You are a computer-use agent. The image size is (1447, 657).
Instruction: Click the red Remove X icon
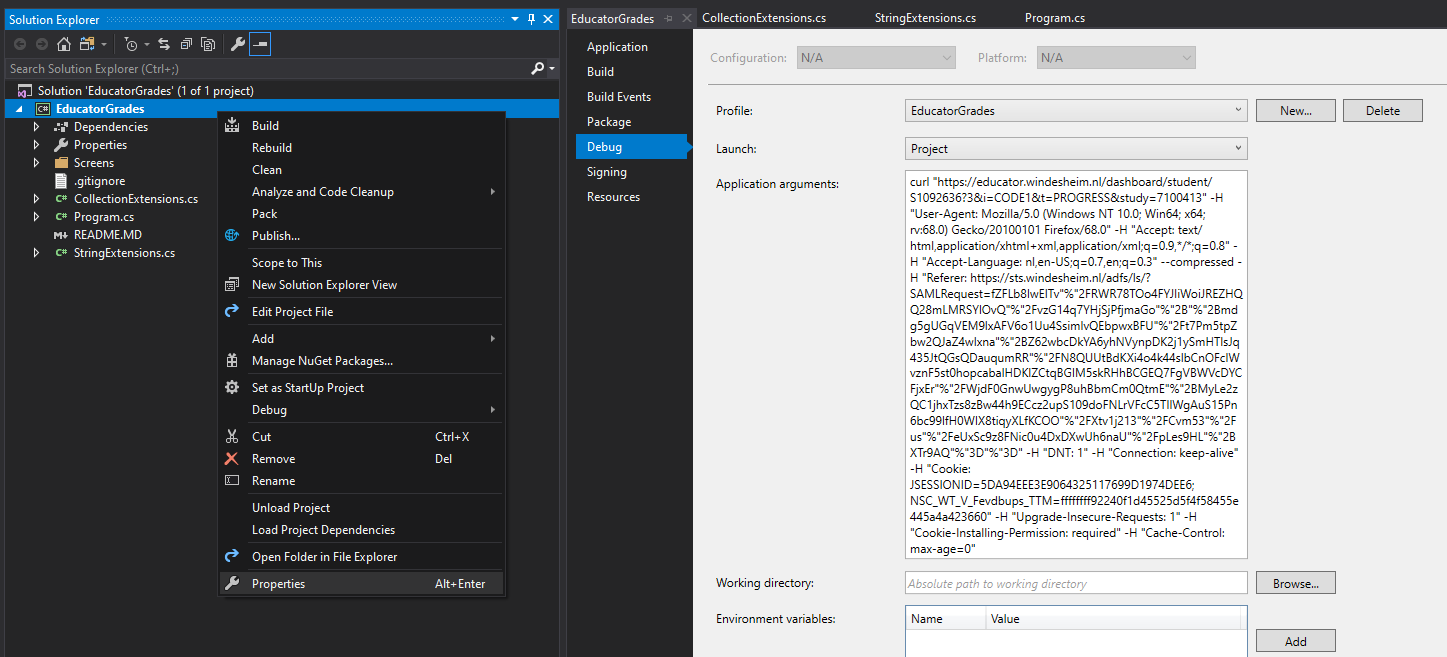pos(232,459)
